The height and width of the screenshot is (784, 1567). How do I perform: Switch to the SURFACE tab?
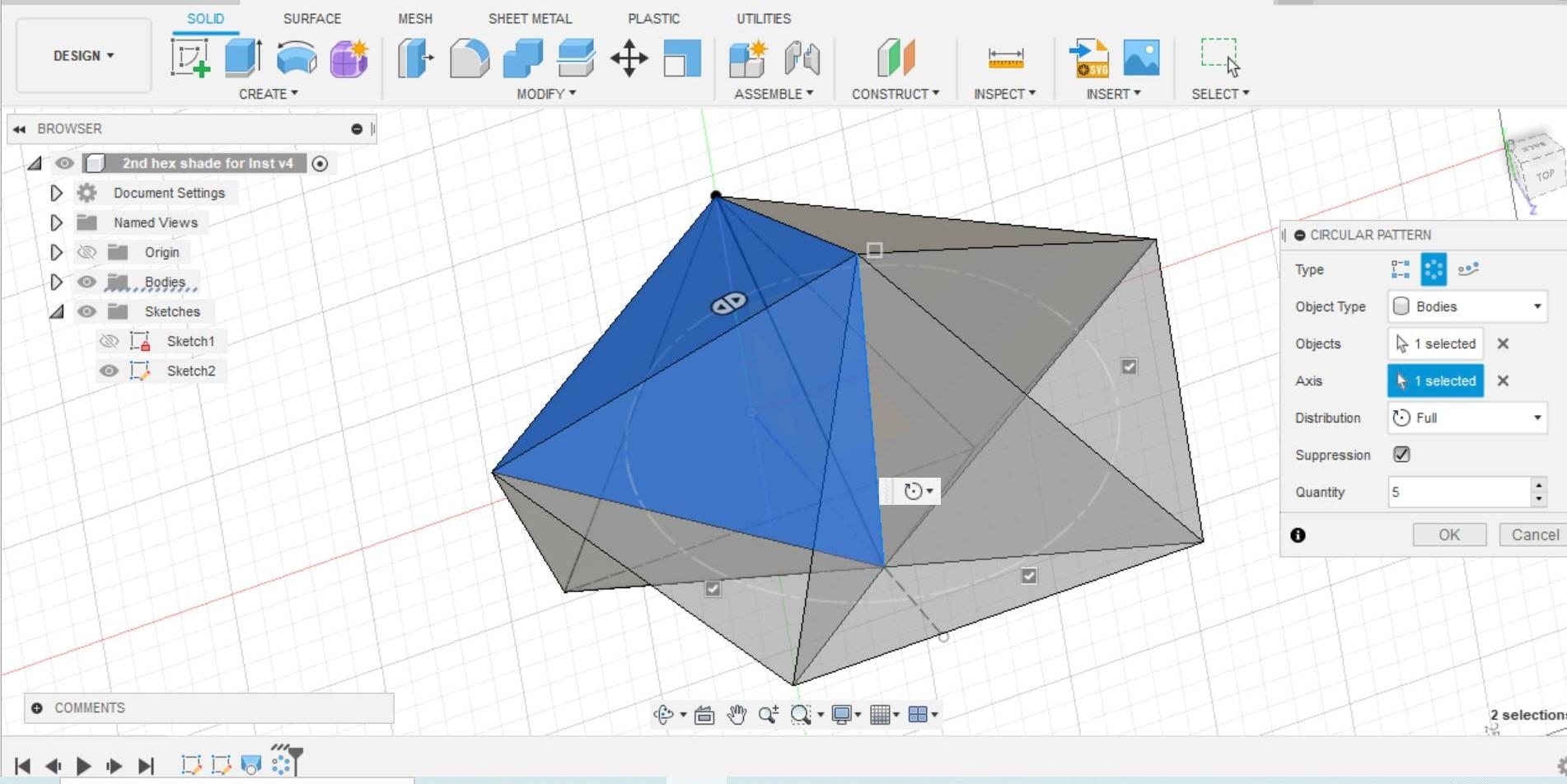[x=311, y=18]
